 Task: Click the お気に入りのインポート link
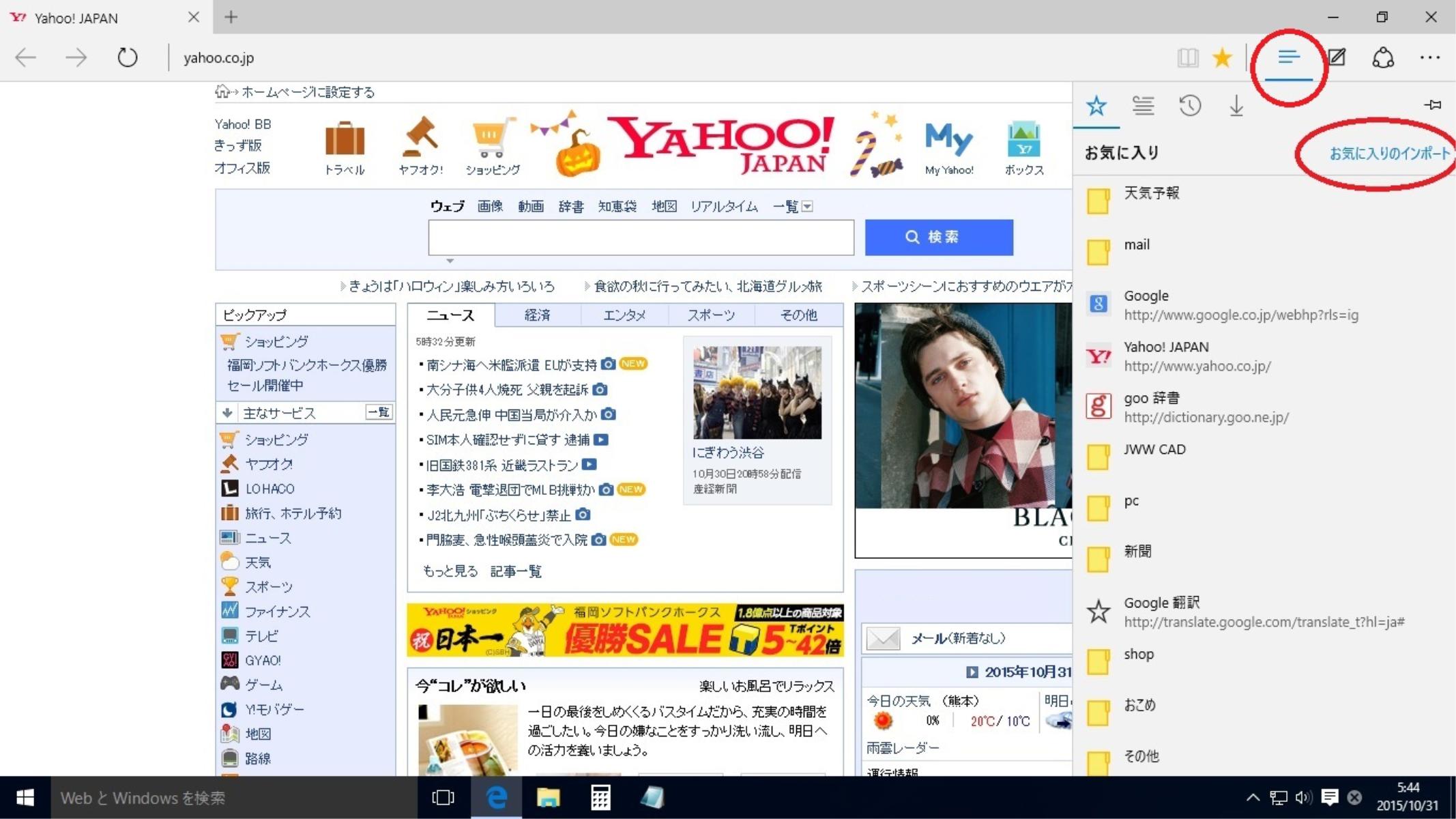(1388, 153)
